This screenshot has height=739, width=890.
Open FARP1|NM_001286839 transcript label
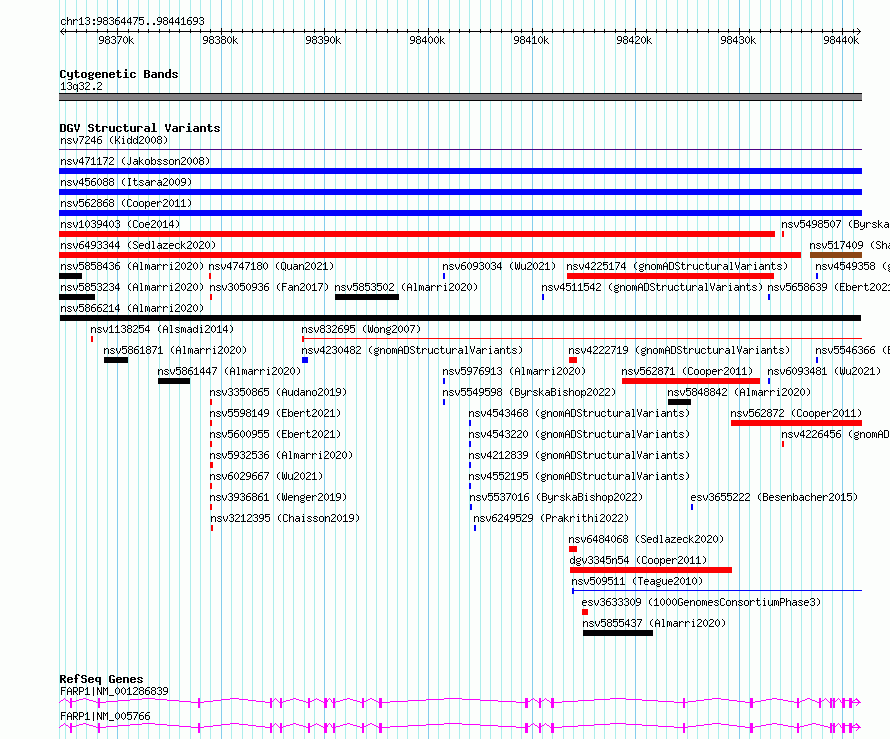pyautogui.click(x=114, y=691)
